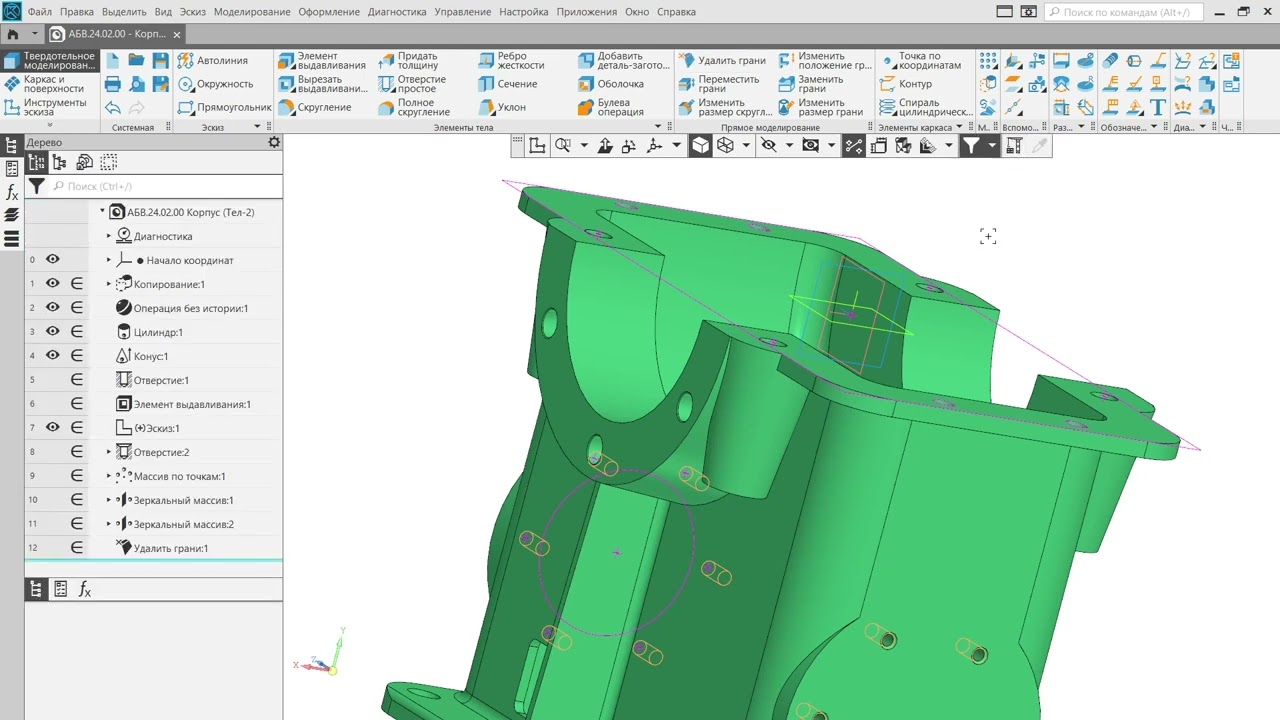Select the Окружность circle tool
Screen dimensions: 1280x720
click(215, 84)
